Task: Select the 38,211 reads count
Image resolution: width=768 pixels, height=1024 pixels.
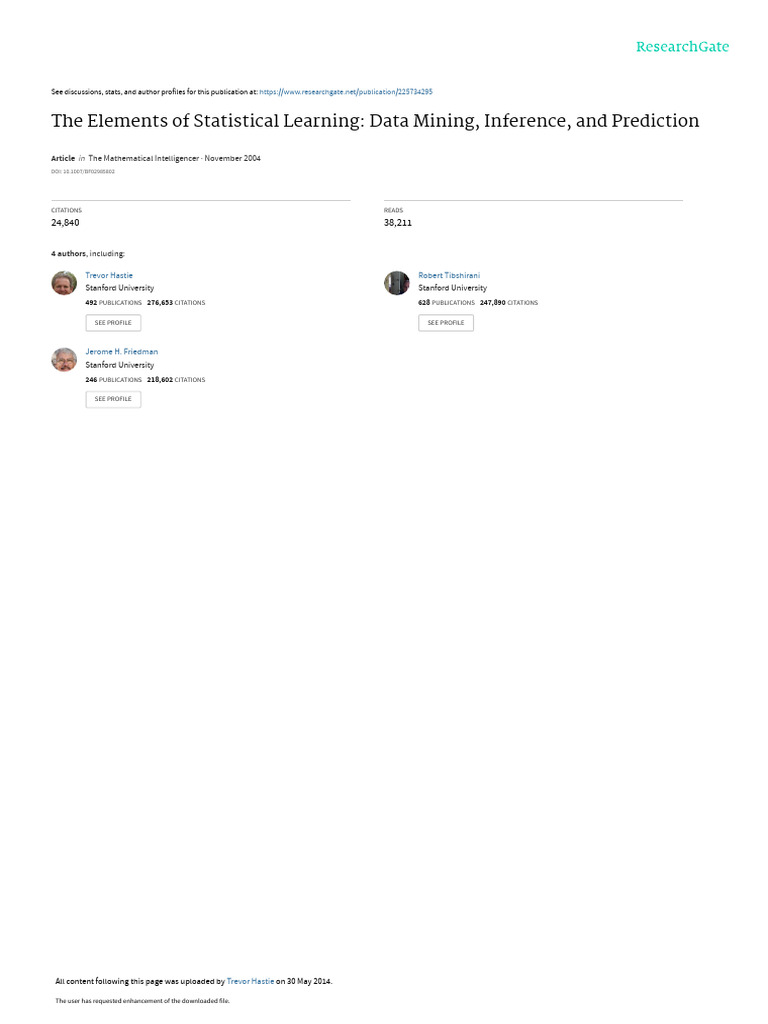Action: 398,223
